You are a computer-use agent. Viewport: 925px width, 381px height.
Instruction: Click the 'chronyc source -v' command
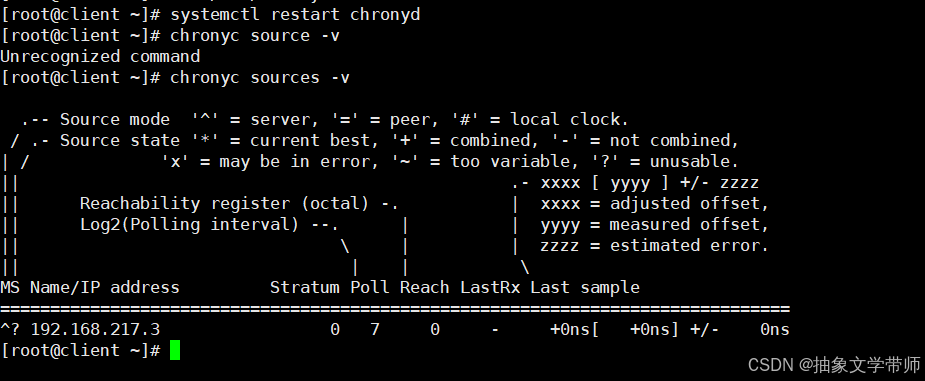(x=255, y=35)
